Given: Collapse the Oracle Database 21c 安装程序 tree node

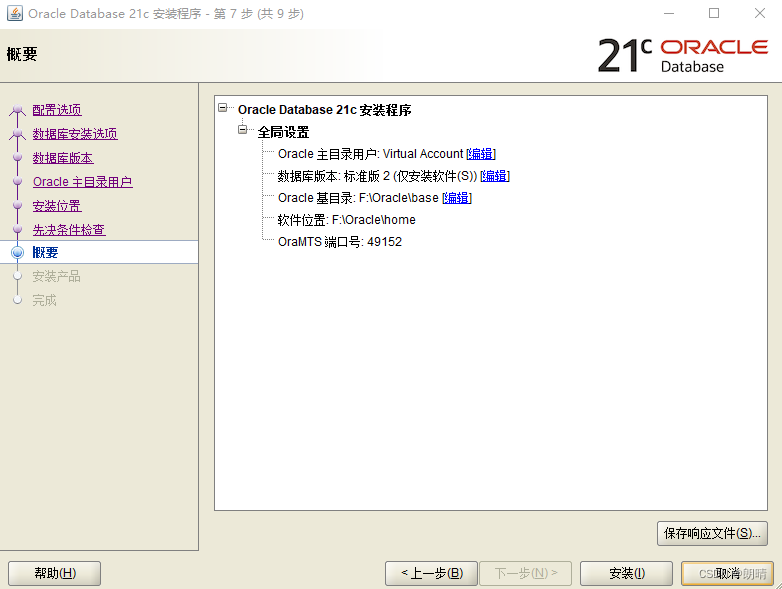Looking at the screenshot, I should 223,108.
